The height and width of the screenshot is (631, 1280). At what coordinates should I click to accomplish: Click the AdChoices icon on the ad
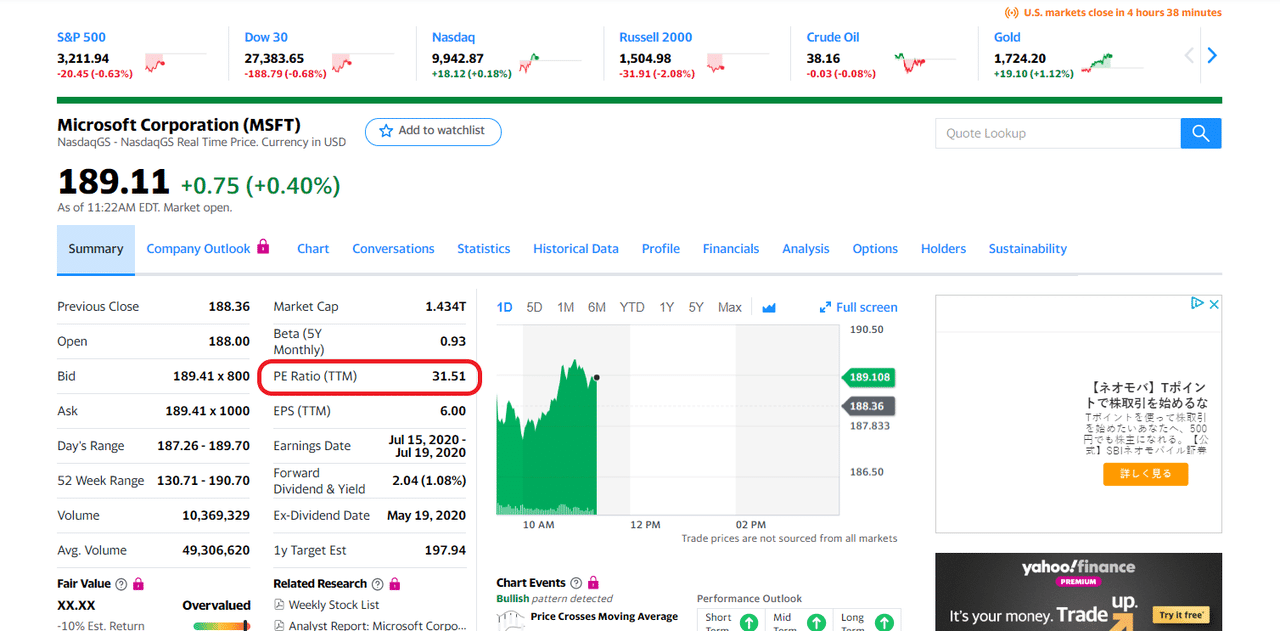coord(1197,303)
